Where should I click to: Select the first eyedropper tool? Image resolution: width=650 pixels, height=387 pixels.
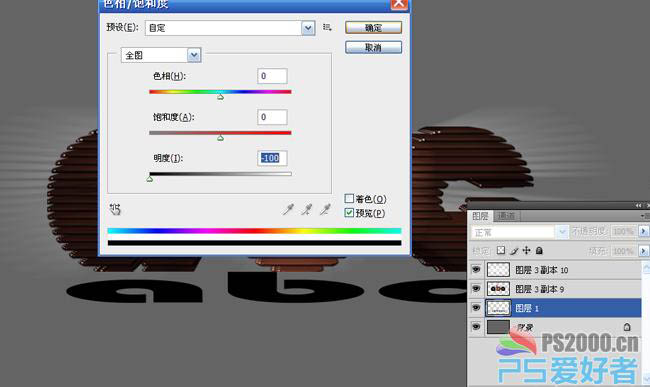click(288, 210)
